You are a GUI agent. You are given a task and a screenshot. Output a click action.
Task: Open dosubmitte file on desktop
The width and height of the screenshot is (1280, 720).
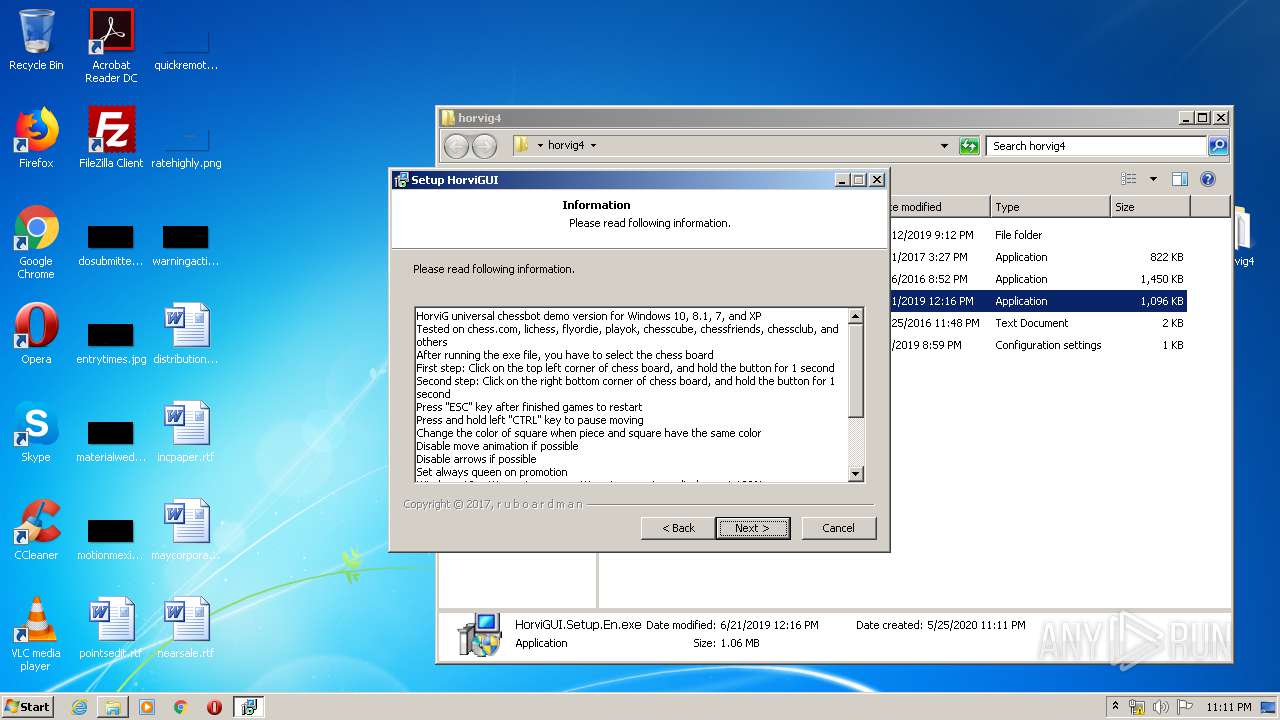pyautogui.click(x=111, y=246)
